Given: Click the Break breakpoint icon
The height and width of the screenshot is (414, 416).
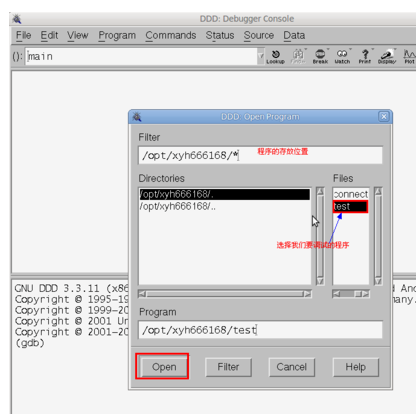Looking at the screenshot, I should [x=320, y=56].
